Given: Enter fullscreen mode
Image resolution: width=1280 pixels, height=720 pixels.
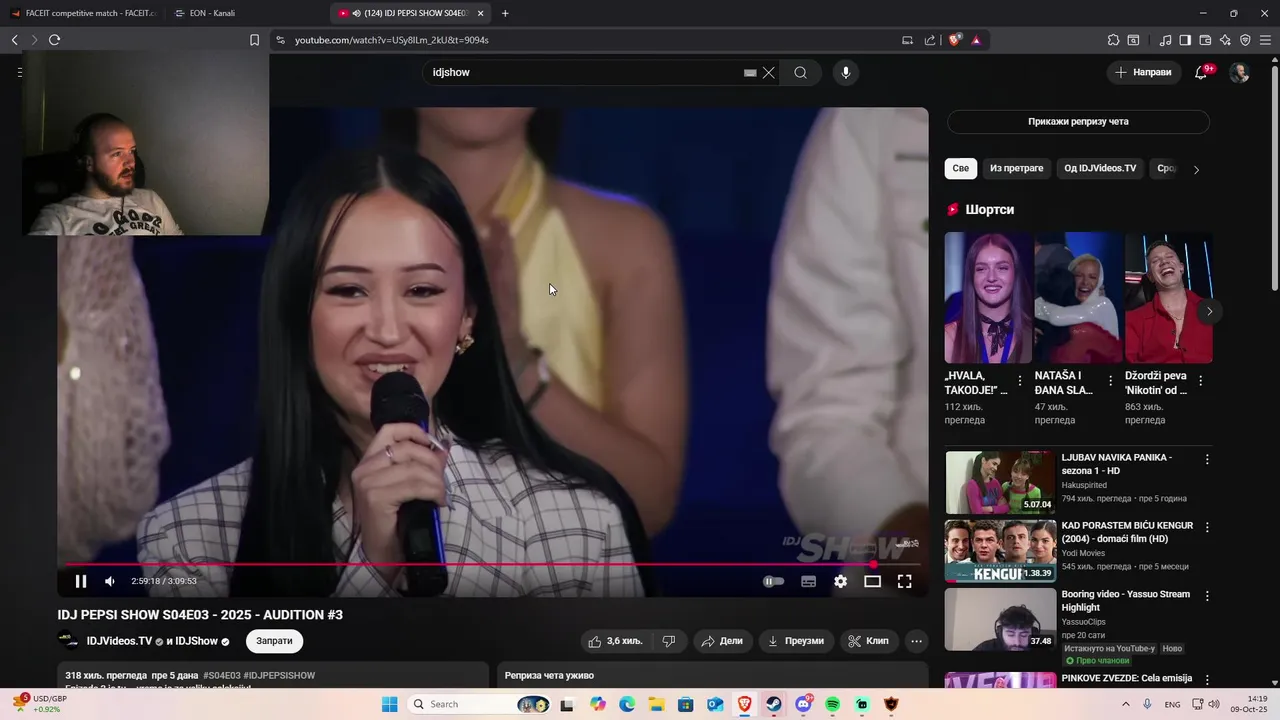Looking at the screenshot, I should pos(904,581).
